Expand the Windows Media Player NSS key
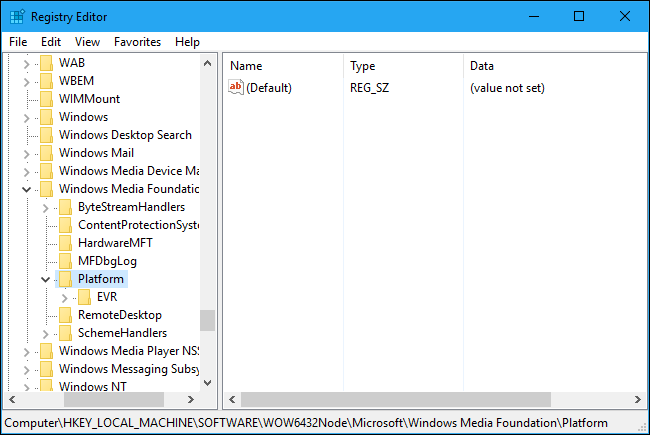Image resolution: width=650 pixels, height=435 pixels. [x=27, y=352]
